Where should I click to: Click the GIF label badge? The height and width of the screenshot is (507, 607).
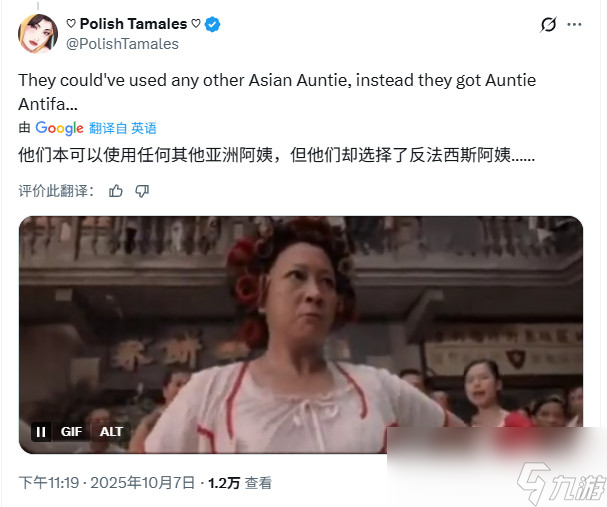71,432
